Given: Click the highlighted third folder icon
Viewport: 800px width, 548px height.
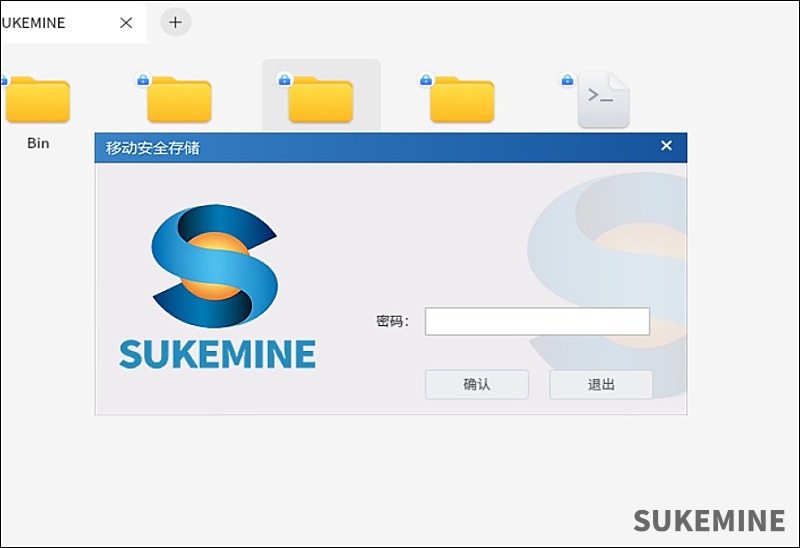Looking at the screenshot, I should (321, 100).
